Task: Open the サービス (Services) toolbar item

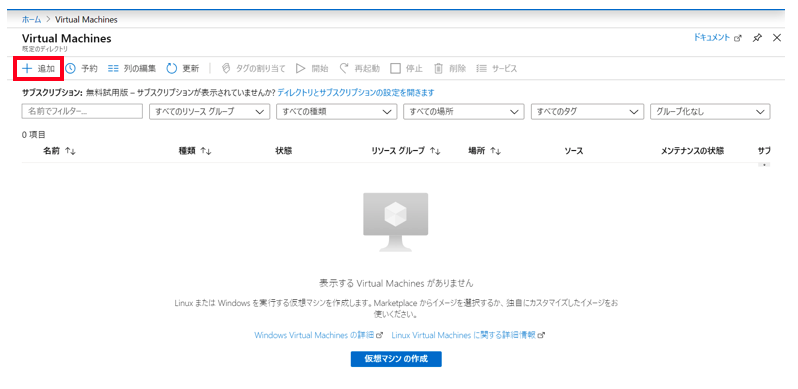Action: (x=497, y=69)
